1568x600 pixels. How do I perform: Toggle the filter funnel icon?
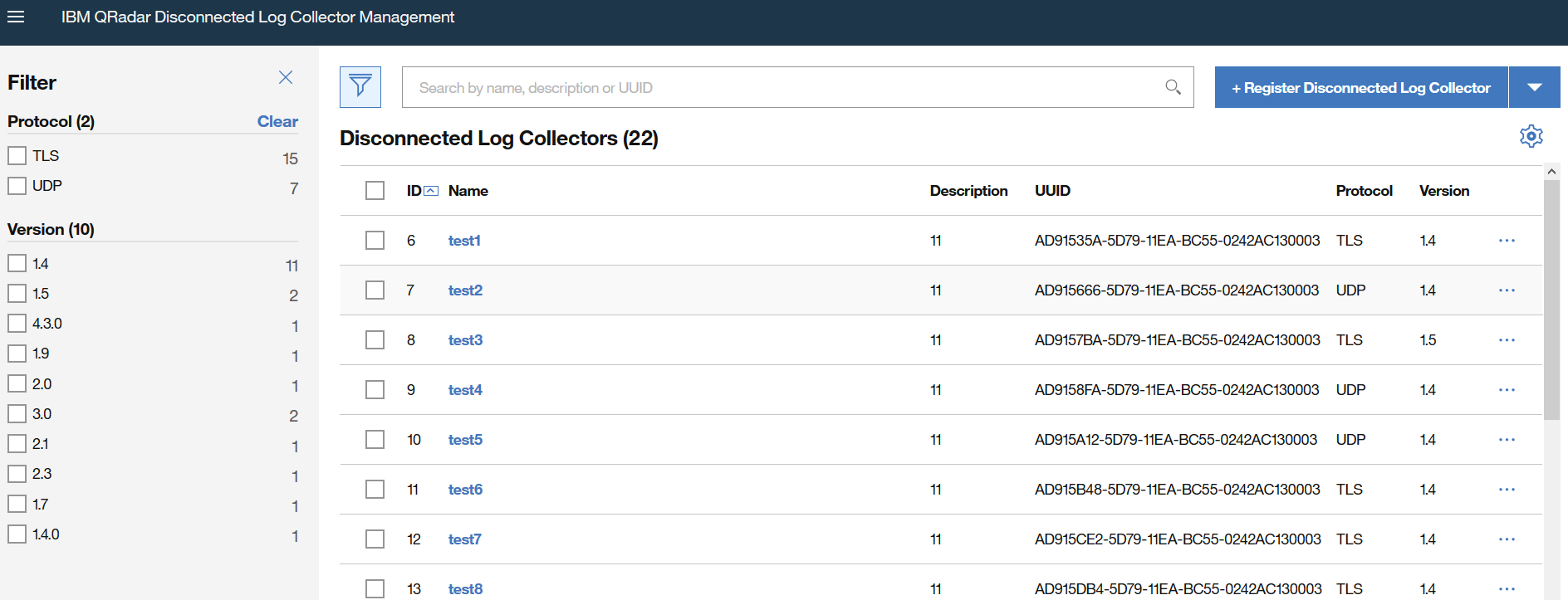coord(360,86)
